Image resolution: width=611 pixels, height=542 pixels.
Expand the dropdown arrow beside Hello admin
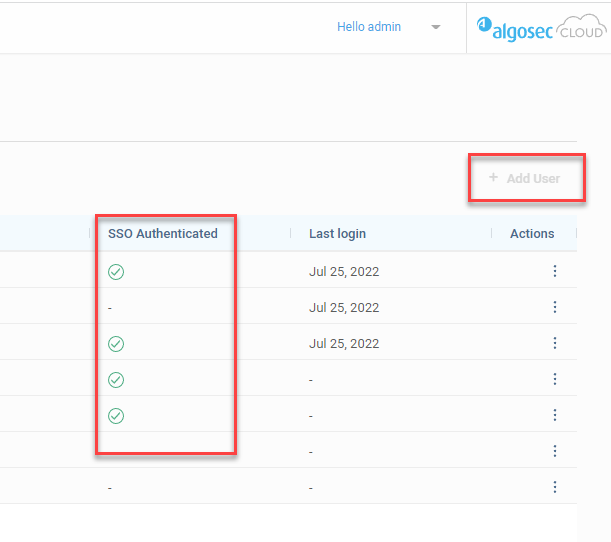tap(436, 27)
